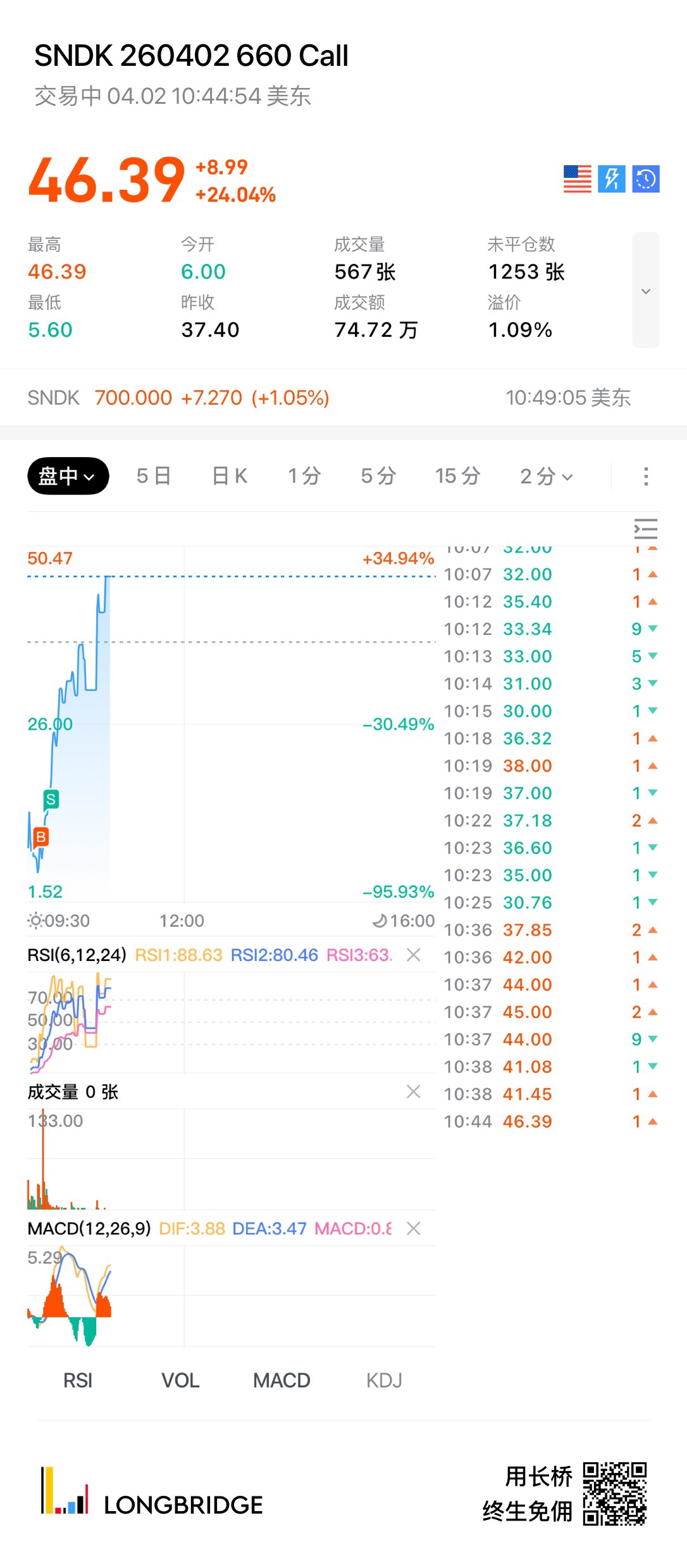Expand the quote details chevron
687x1568 pixels.
(646, 291)
